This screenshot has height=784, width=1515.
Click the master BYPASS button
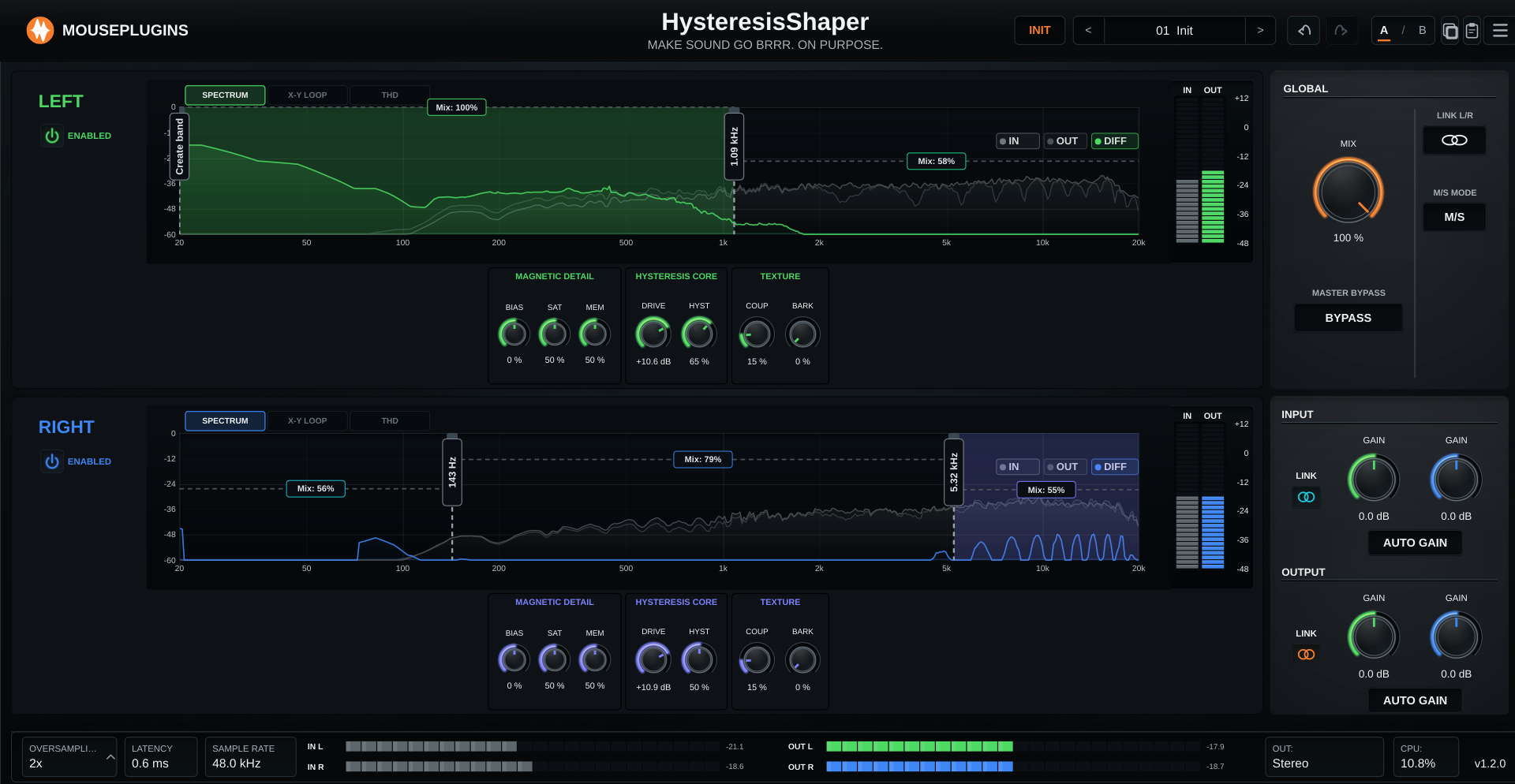click(1348, 318)
